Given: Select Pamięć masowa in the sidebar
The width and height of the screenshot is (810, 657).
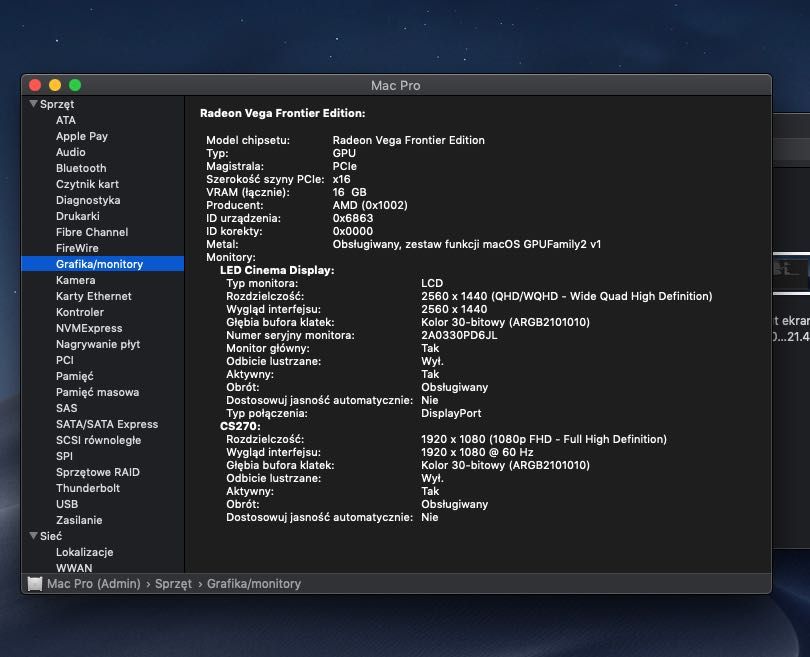Looking at the screenshot, I should (x=97, y=392).
